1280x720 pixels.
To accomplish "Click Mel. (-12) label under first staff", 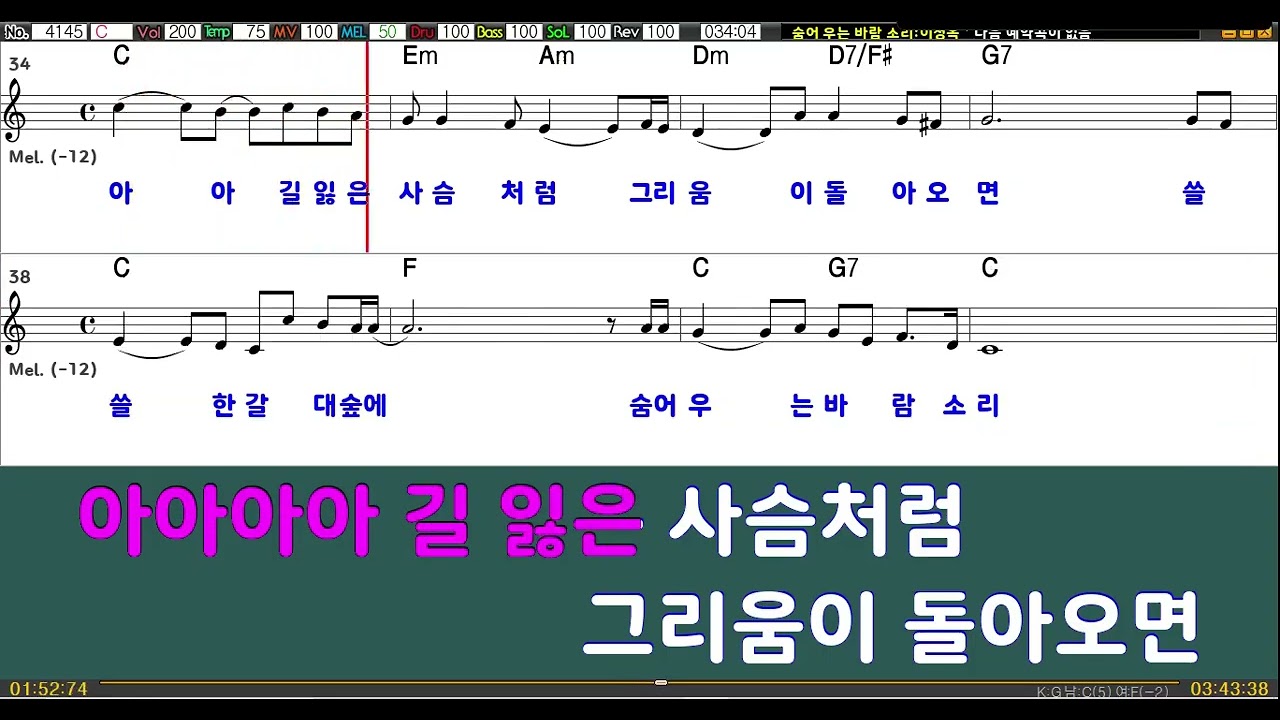I will [53, 157].
